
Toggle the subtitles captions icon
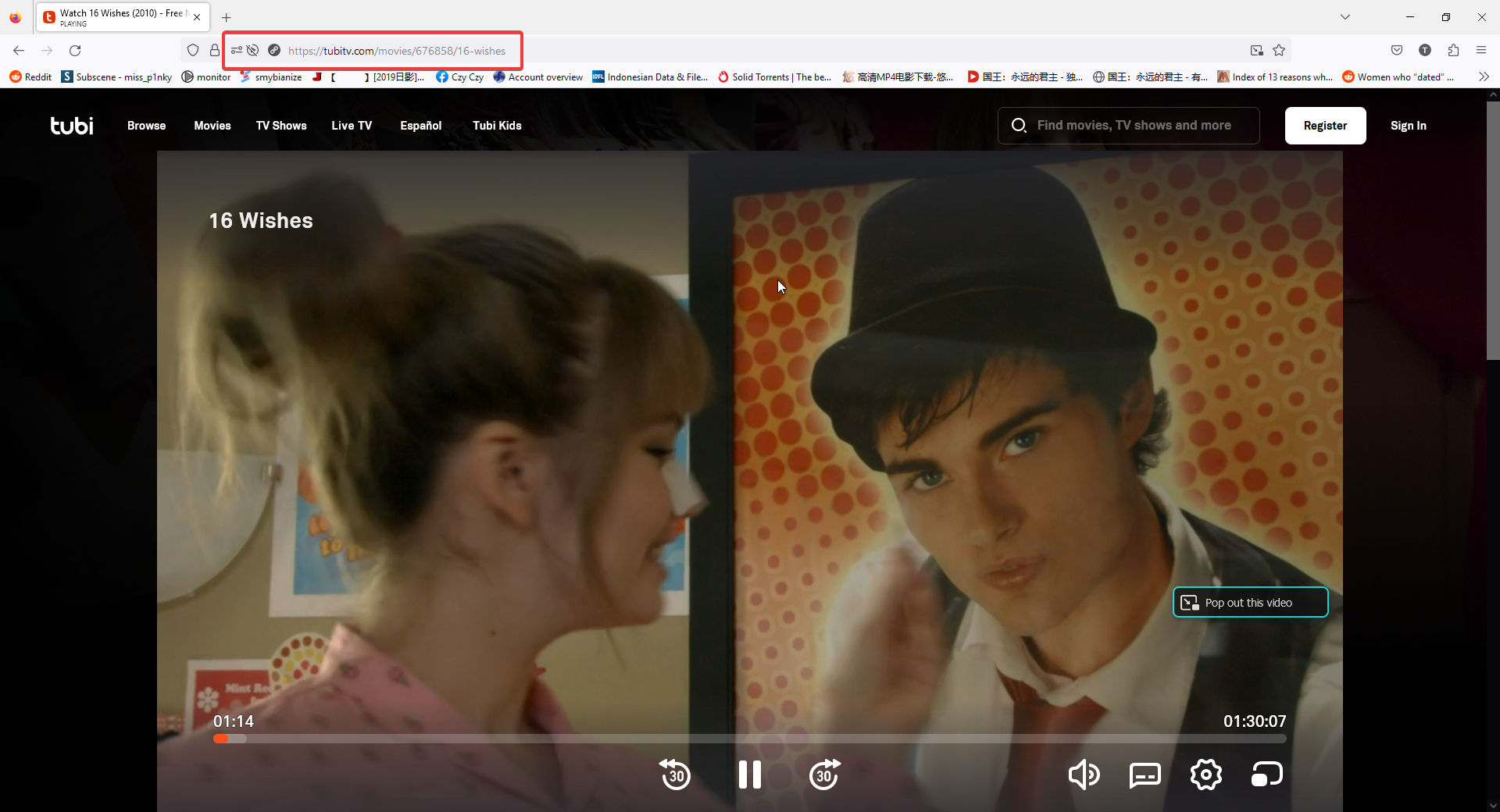tap(1145, 775)
